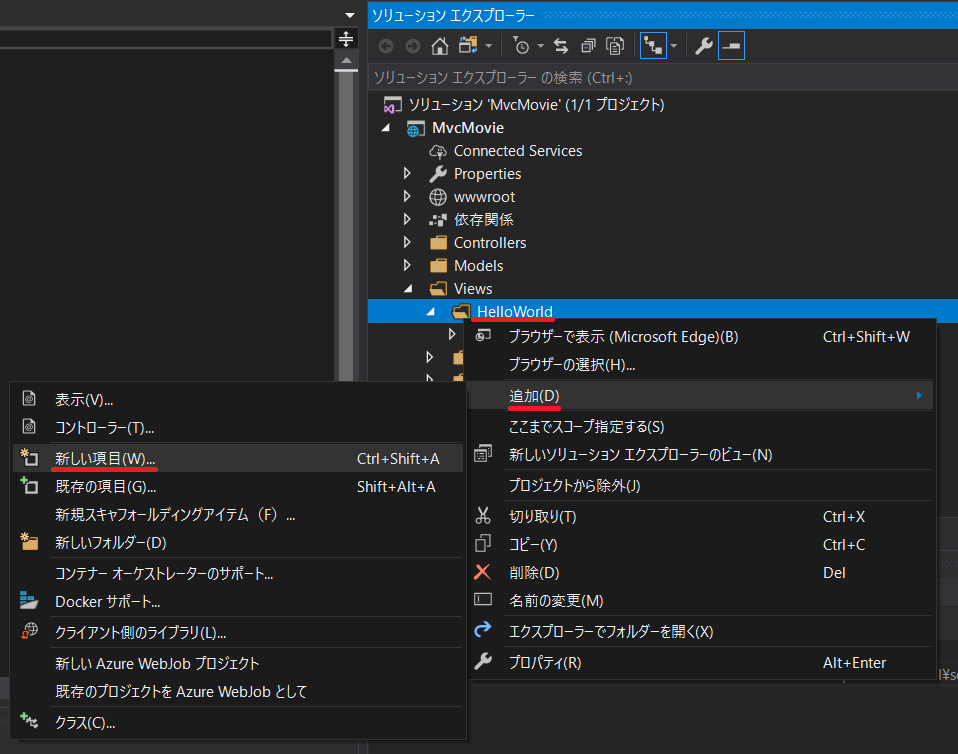Screen dimensions: 958x754
Task: Click the クラス(C)... class icon
Action: (x=29, y=721)
